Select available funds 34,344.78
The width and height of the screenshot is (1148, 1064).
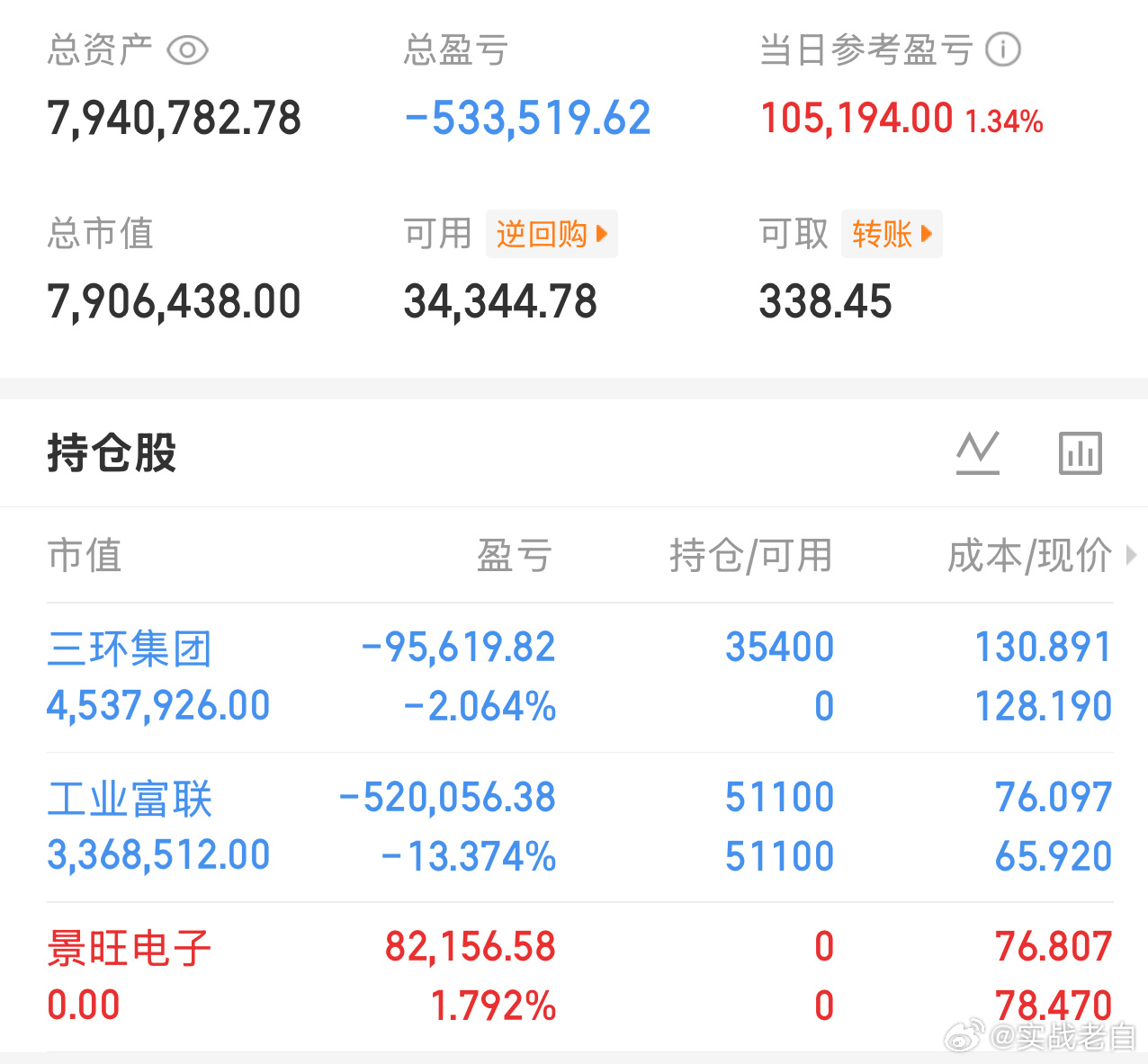(500, 301)
